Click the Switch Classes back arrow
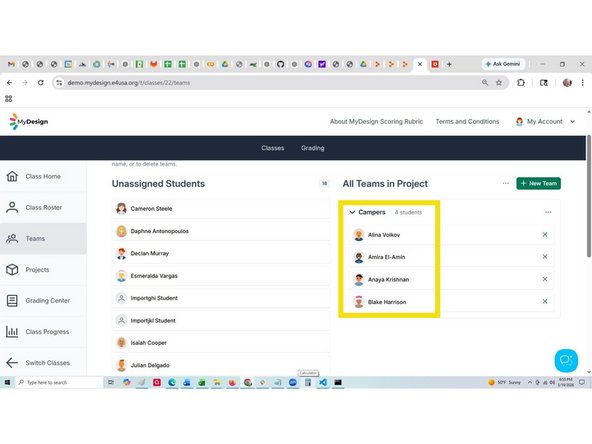This screenshot has width=592, height=444. [12, 362]
